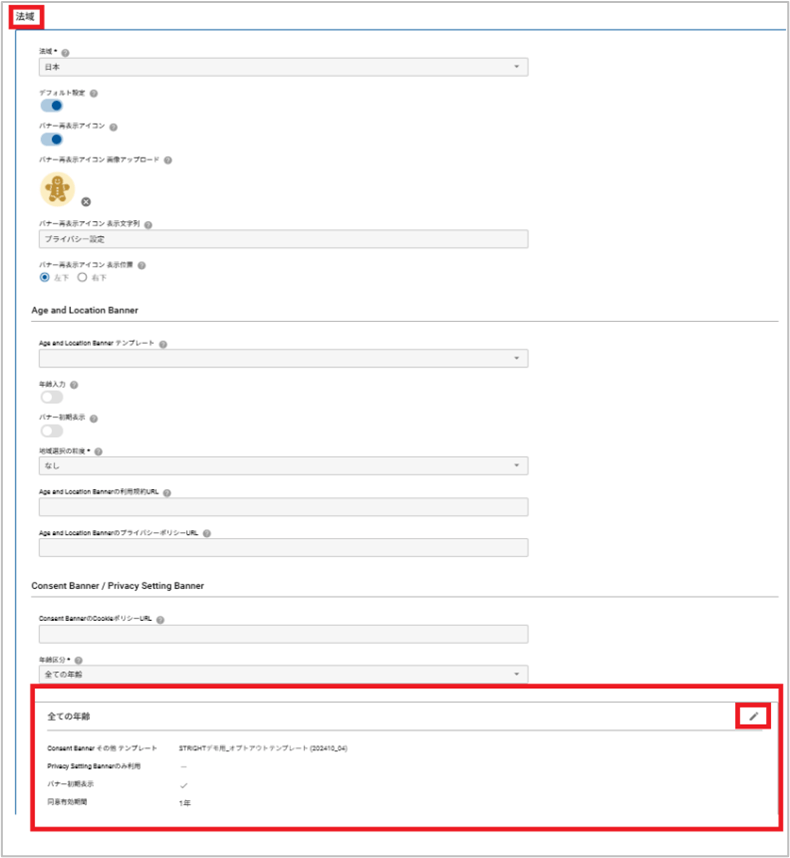
Task: Toggle the バナー再表示アイコン switch
Action: point(52,139)
